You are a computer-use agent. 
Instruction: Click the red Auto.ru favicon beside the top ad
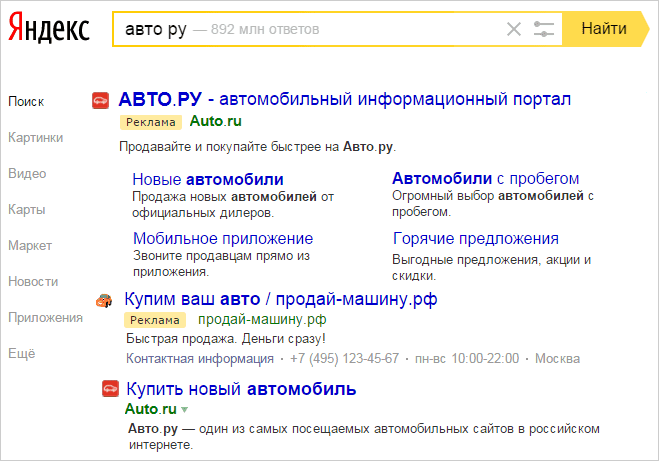[100, 100]
